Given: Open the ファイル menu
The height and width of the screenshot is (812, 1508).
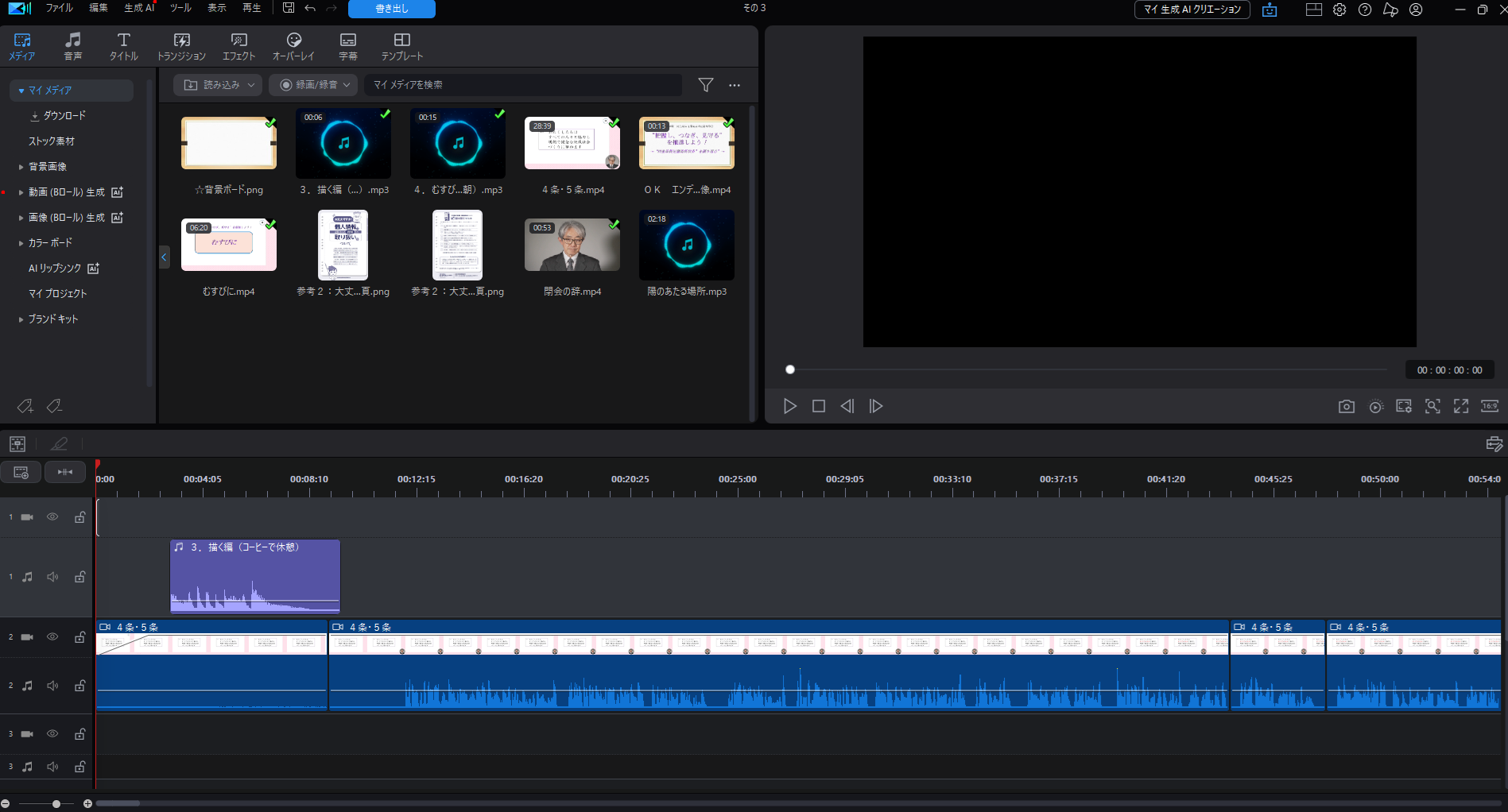Looking at the screenshot, I should 59,8.
